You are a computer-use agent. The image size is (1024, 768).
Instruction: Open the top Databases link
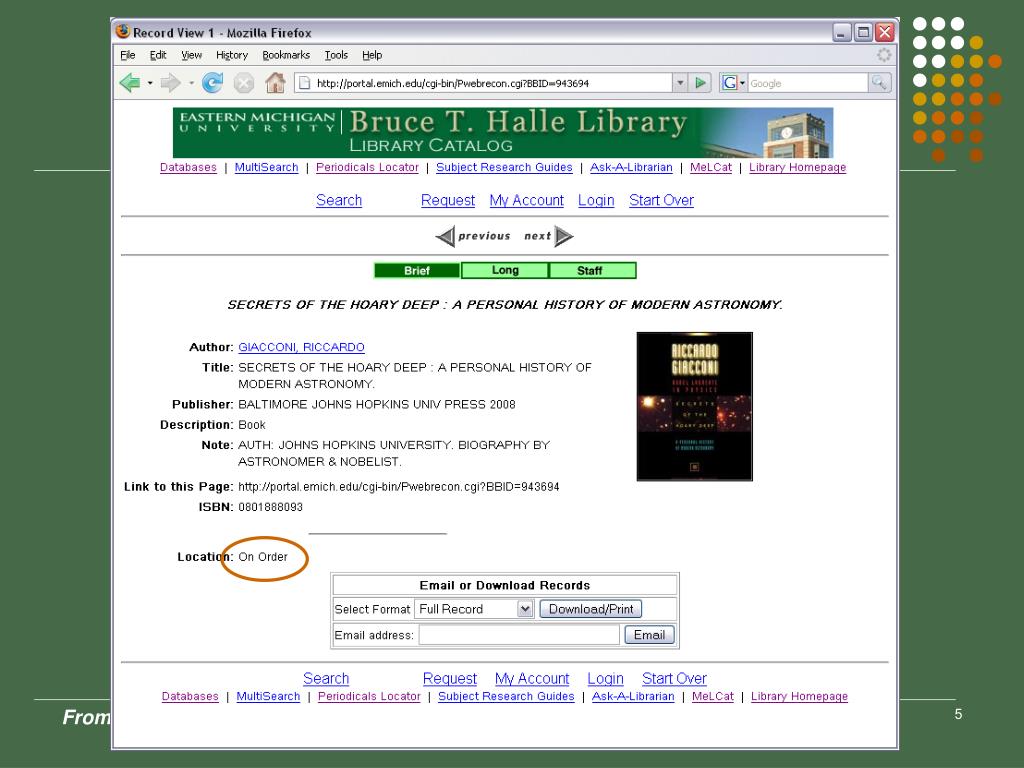point(188,167)
